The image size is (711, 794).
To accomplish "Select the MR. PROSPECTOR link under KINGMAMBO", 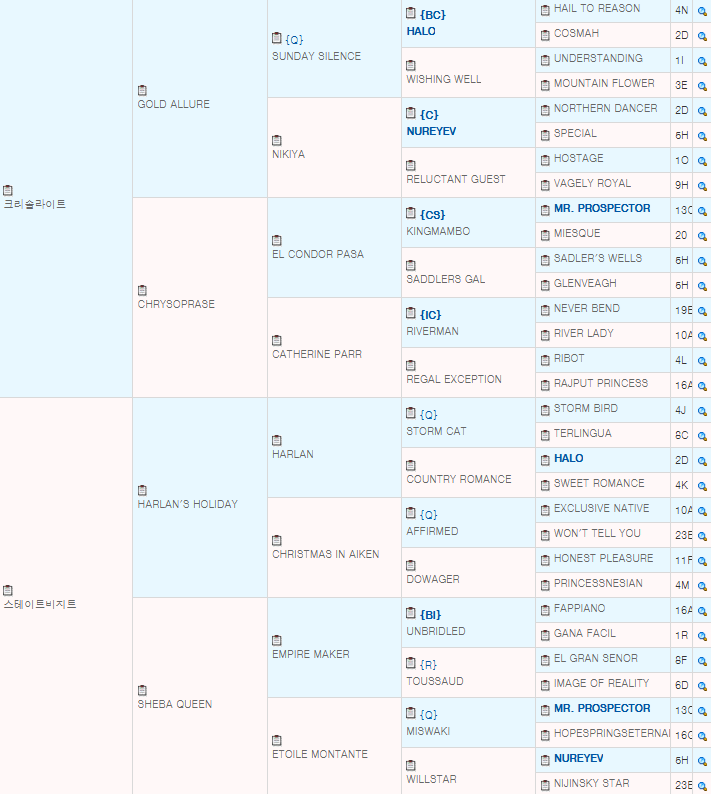I will pos(602,209).
